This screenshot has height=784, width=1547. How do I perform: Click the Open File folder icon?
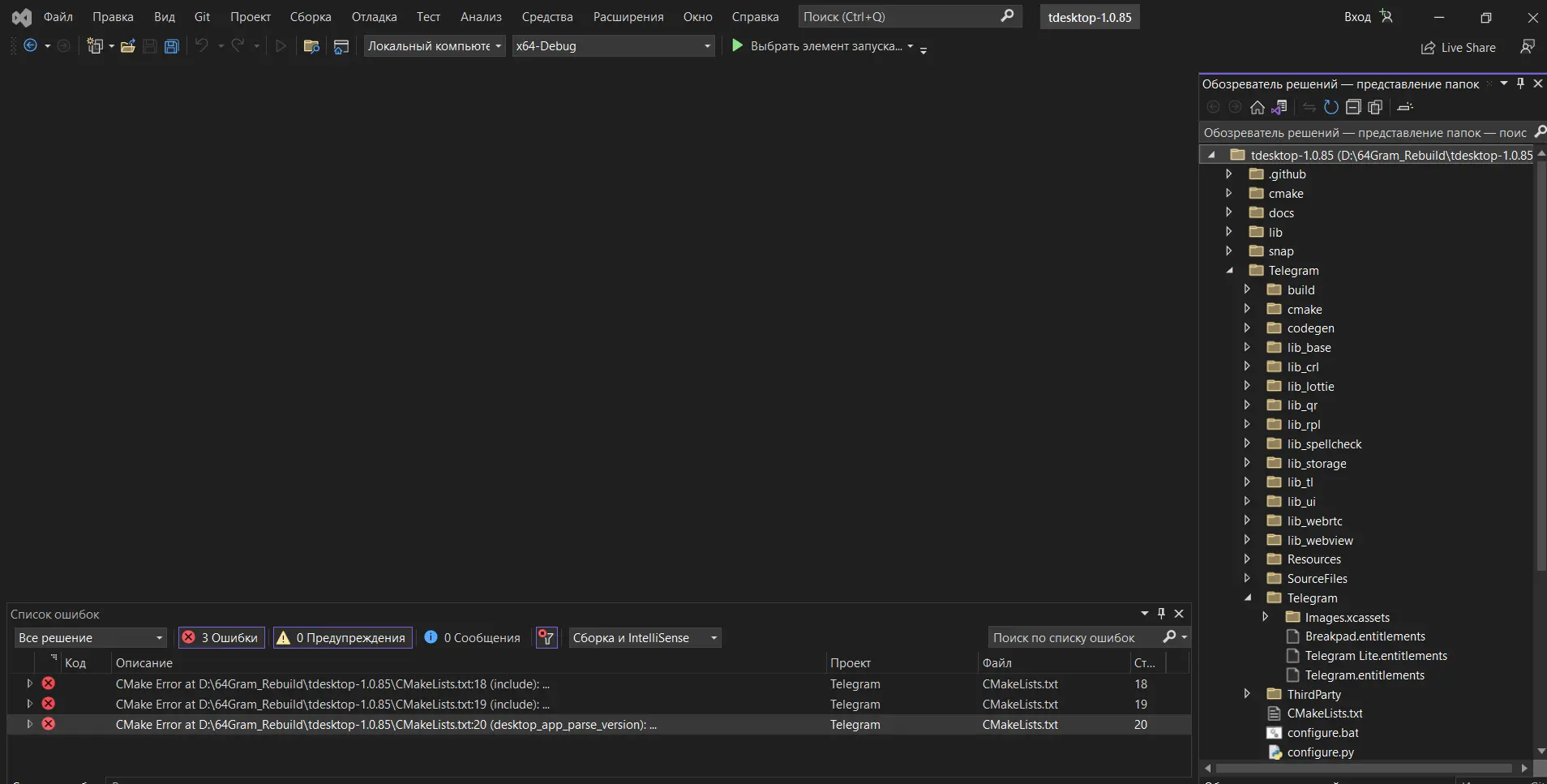click(127, 46)
